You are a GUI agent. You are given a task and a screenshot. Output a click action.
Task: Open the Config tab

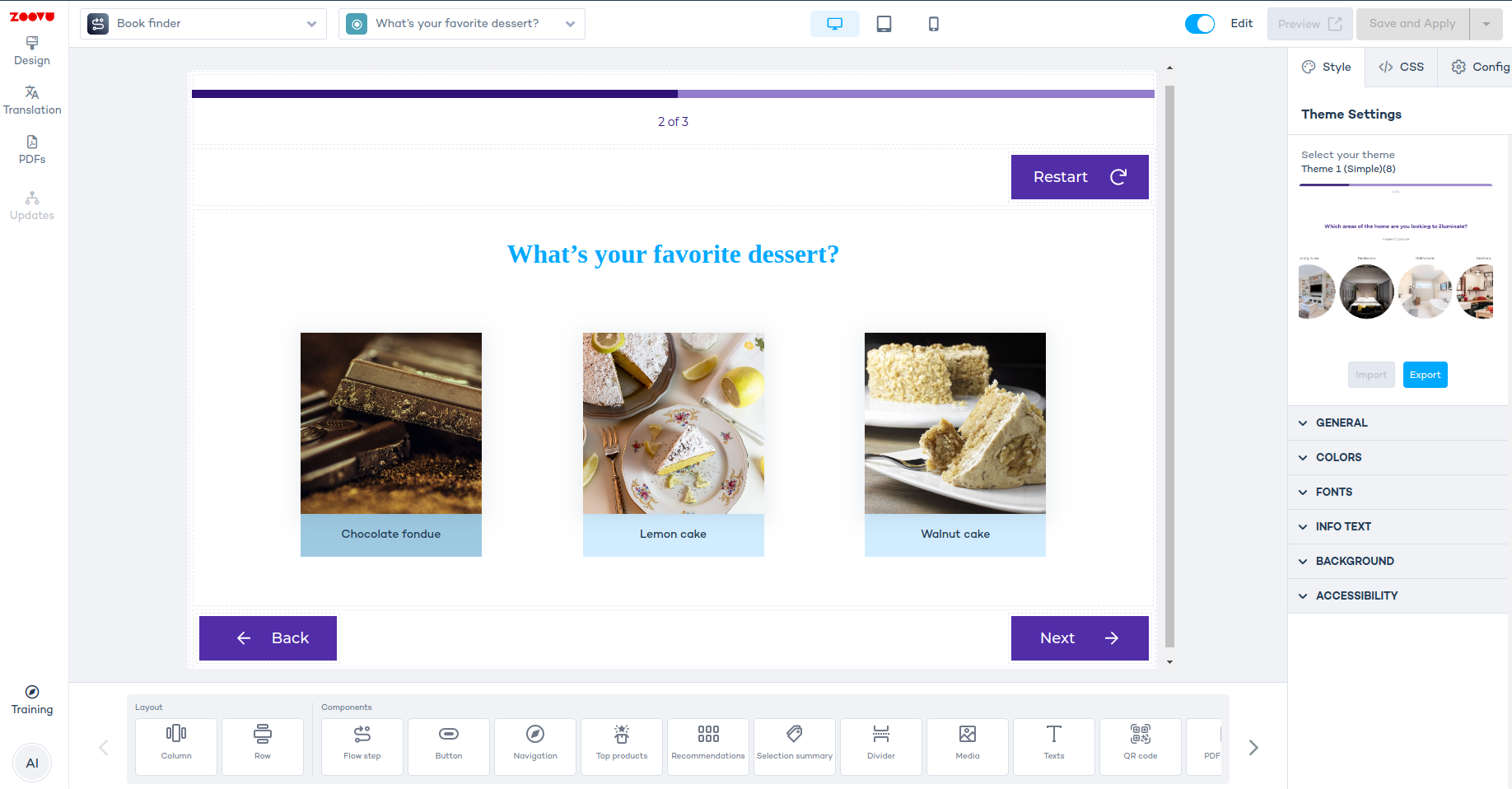point(1486,67)
